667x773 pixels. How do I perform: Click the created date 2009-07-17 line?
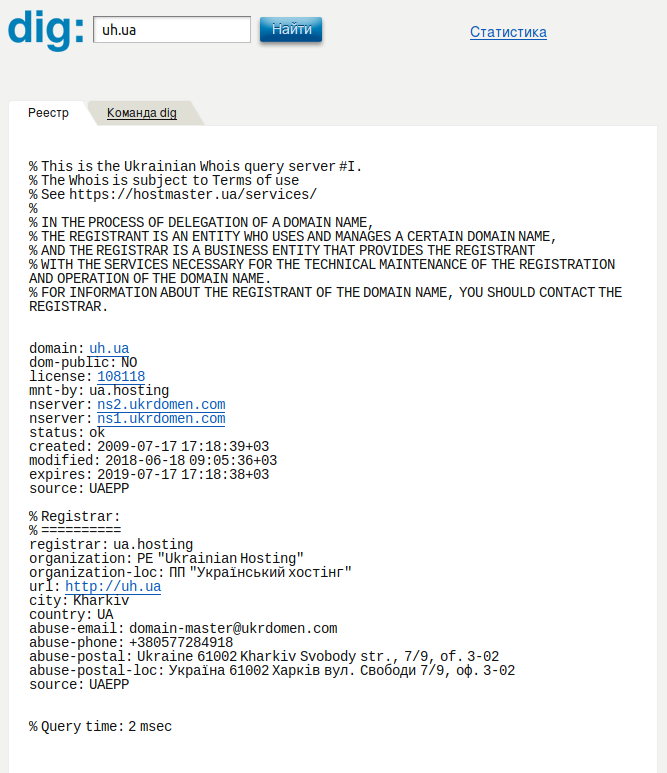point(149,447)
